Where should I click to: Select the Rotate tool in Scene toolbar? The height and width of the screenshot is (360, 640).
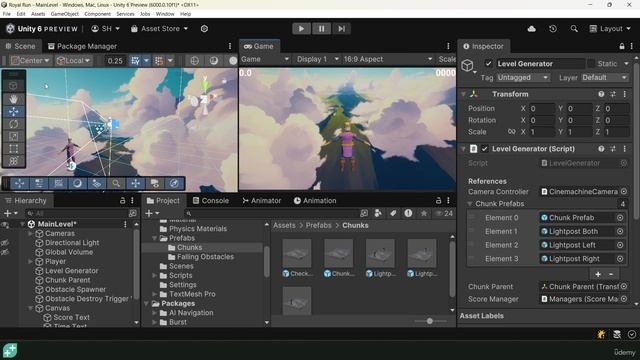pyautogui.click(x=13, y=124)
